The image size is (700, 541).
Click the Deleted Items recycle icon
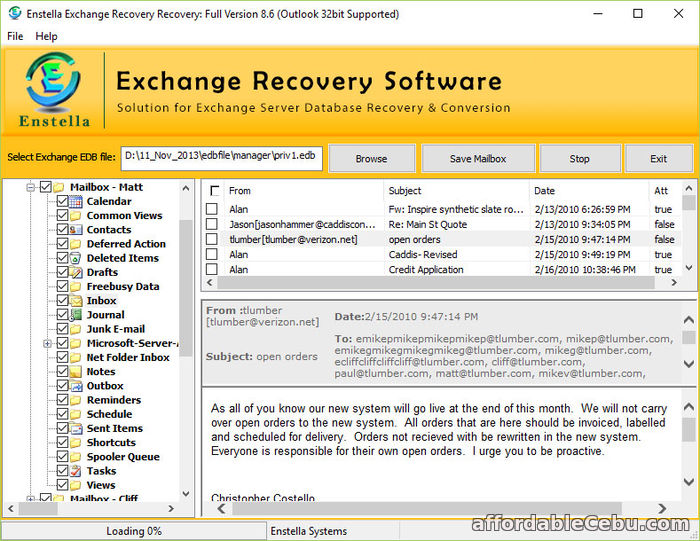tap(76, 258)
